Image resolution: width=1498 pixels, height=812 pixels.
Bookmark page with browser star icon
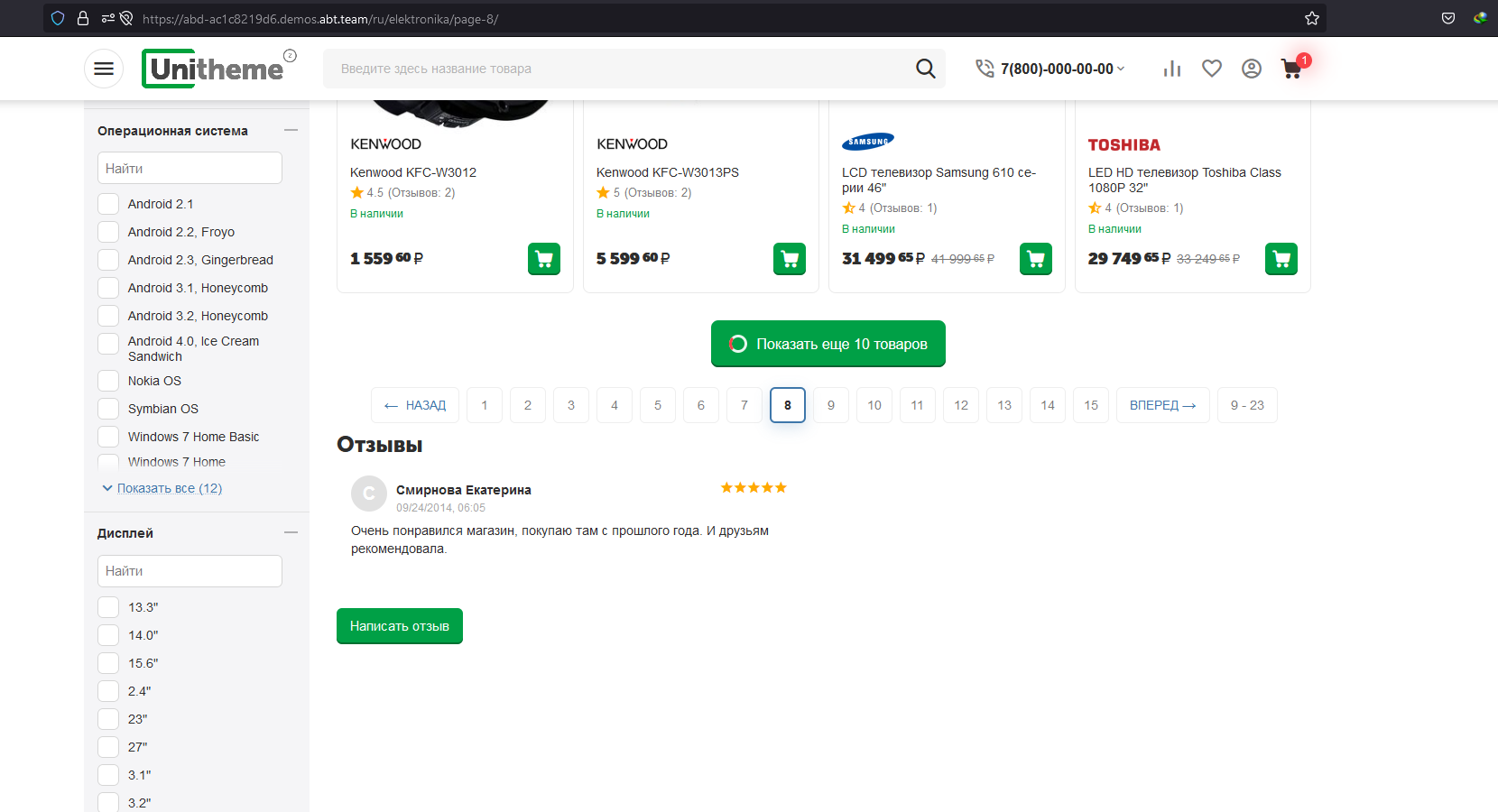[x=1312, y=18]
